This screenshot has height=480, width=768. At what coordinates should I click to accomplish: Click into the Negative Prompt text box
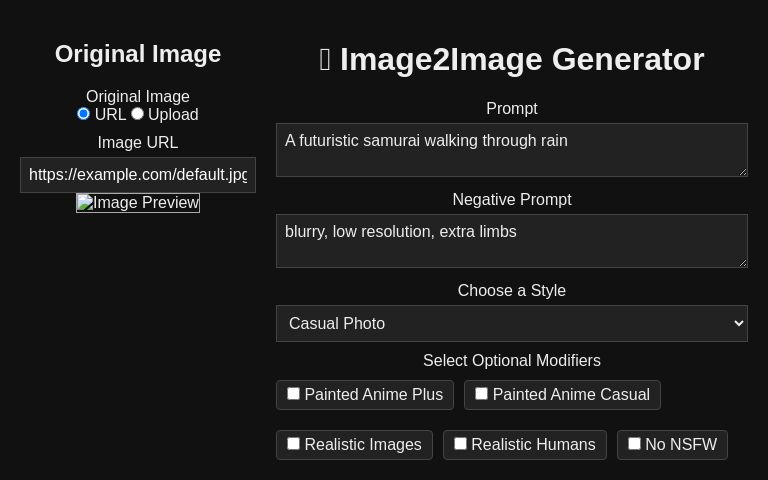pyautogui.click(x=511, y=240)
